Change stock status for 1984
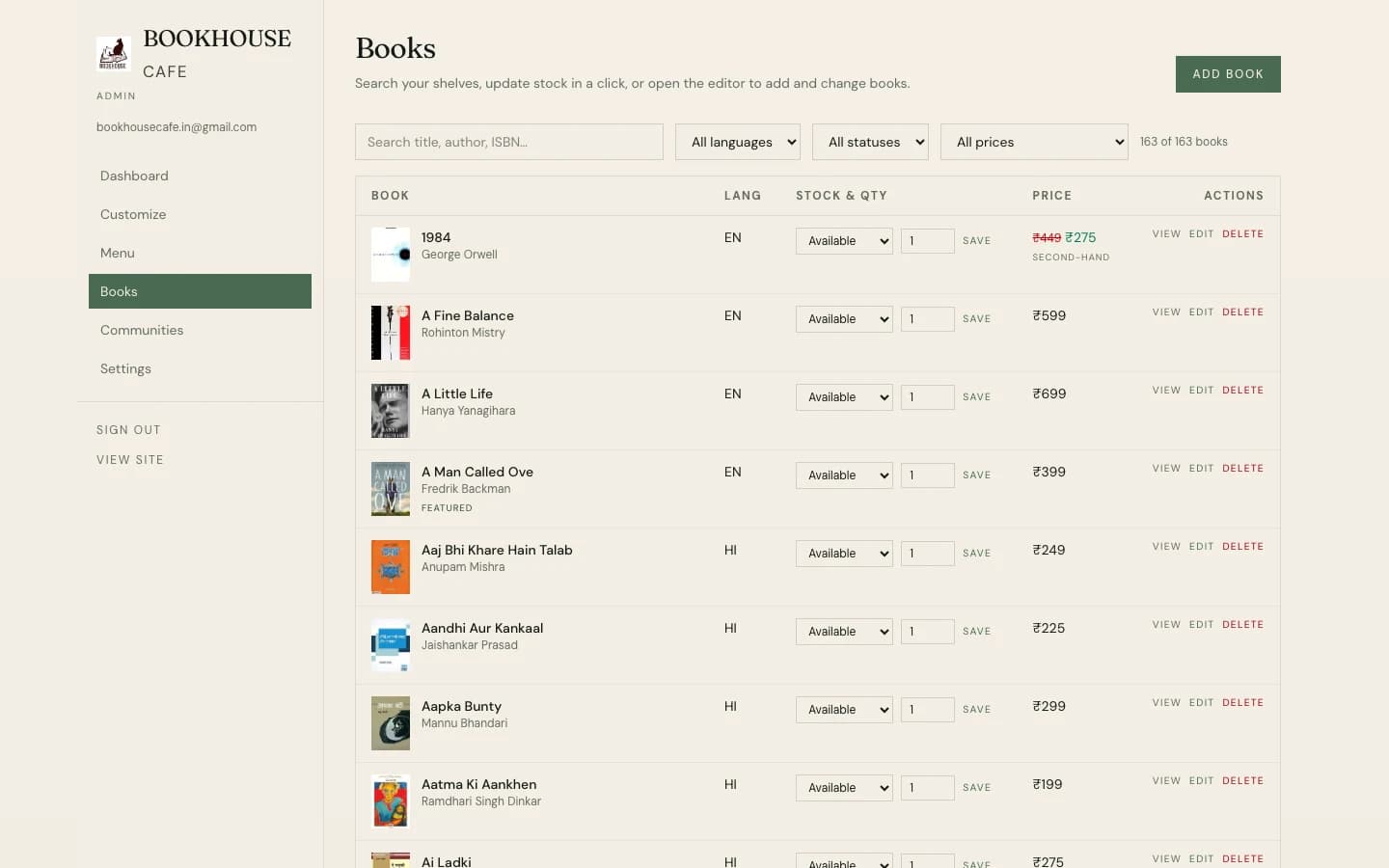 click(844, 241)
